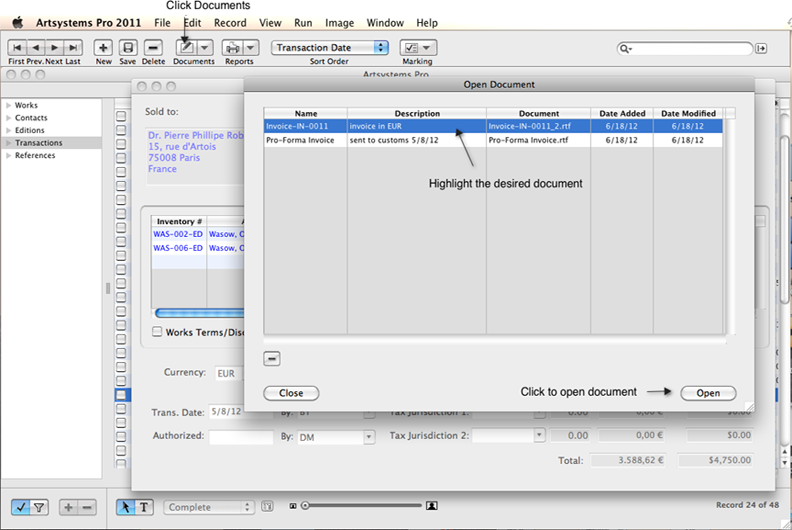Click the small image icon left of slider

293,506
